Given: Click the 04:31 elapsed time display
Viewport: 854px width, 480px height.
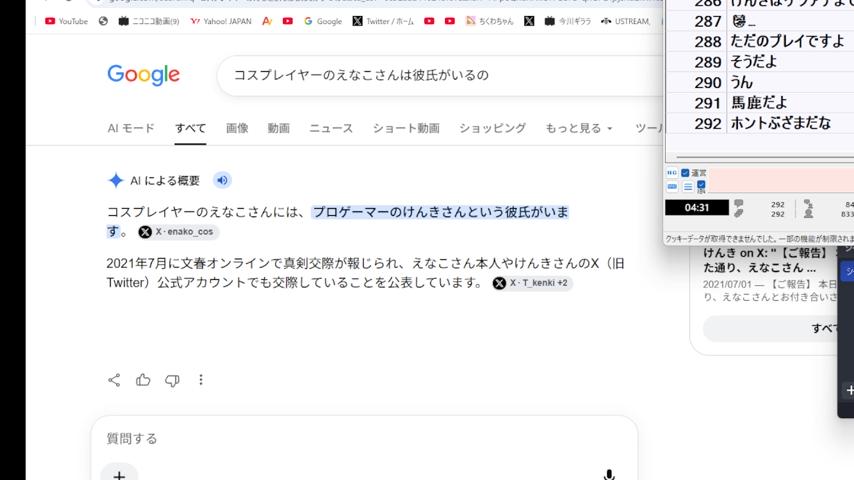Looking at the screenshot, I should click(x=697, y=208).
